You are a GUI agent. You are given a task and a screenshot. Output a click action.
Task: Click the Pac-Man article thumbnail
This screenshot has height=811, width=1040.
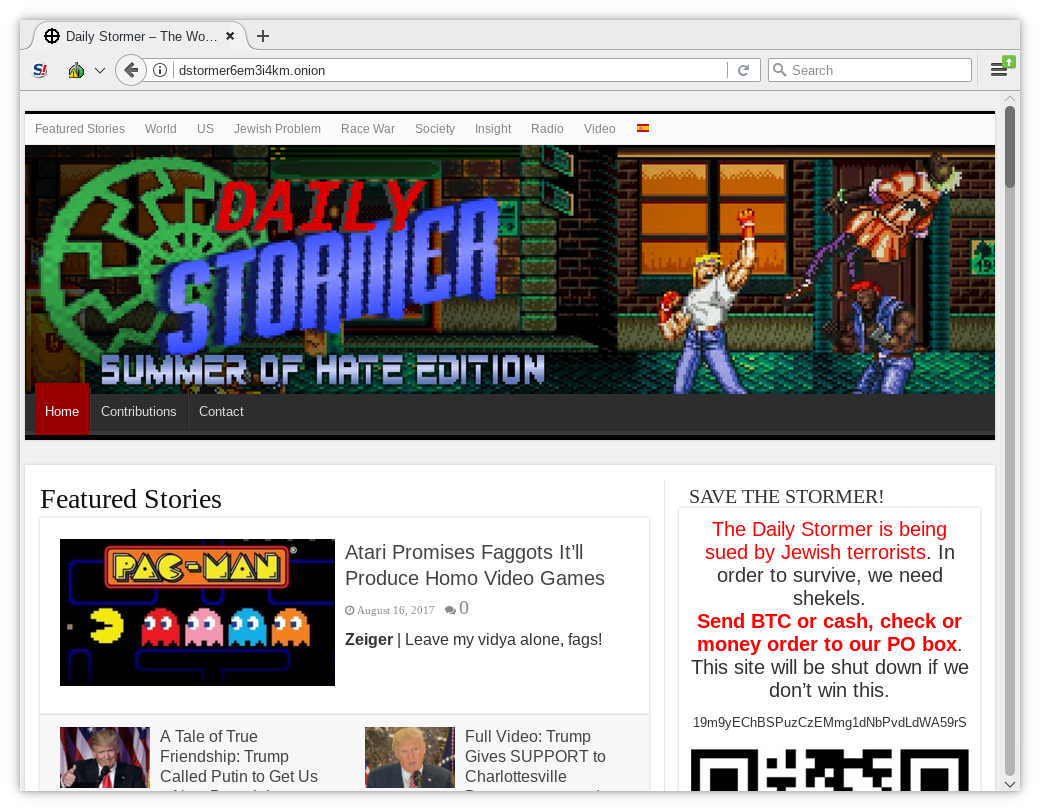[x=197, y=612]
